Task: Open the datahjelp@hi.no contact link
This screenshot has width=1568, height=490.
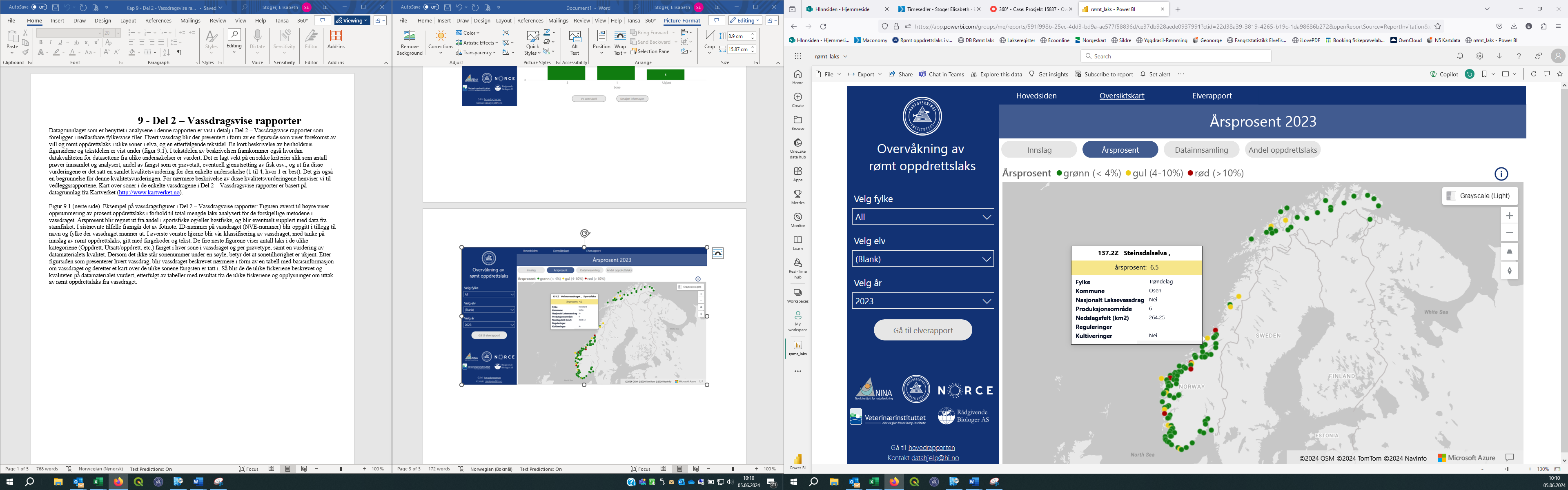Action: [934, 458]
